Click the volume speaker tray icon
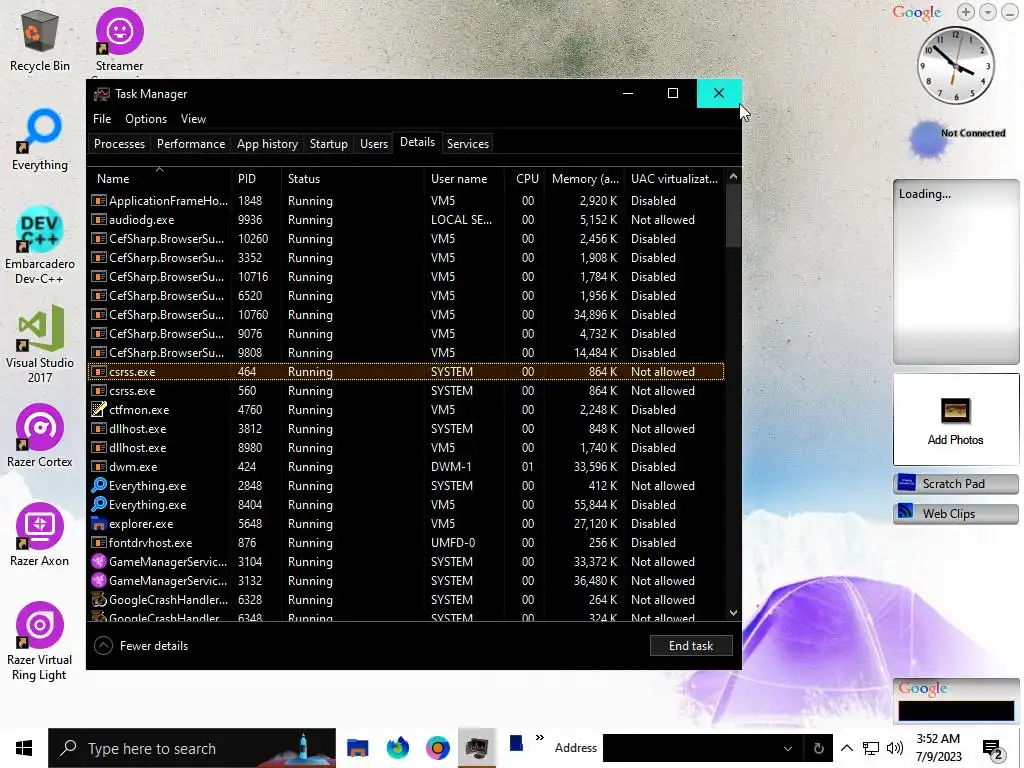Screen dimensions: 1024x768 point(895,748)
